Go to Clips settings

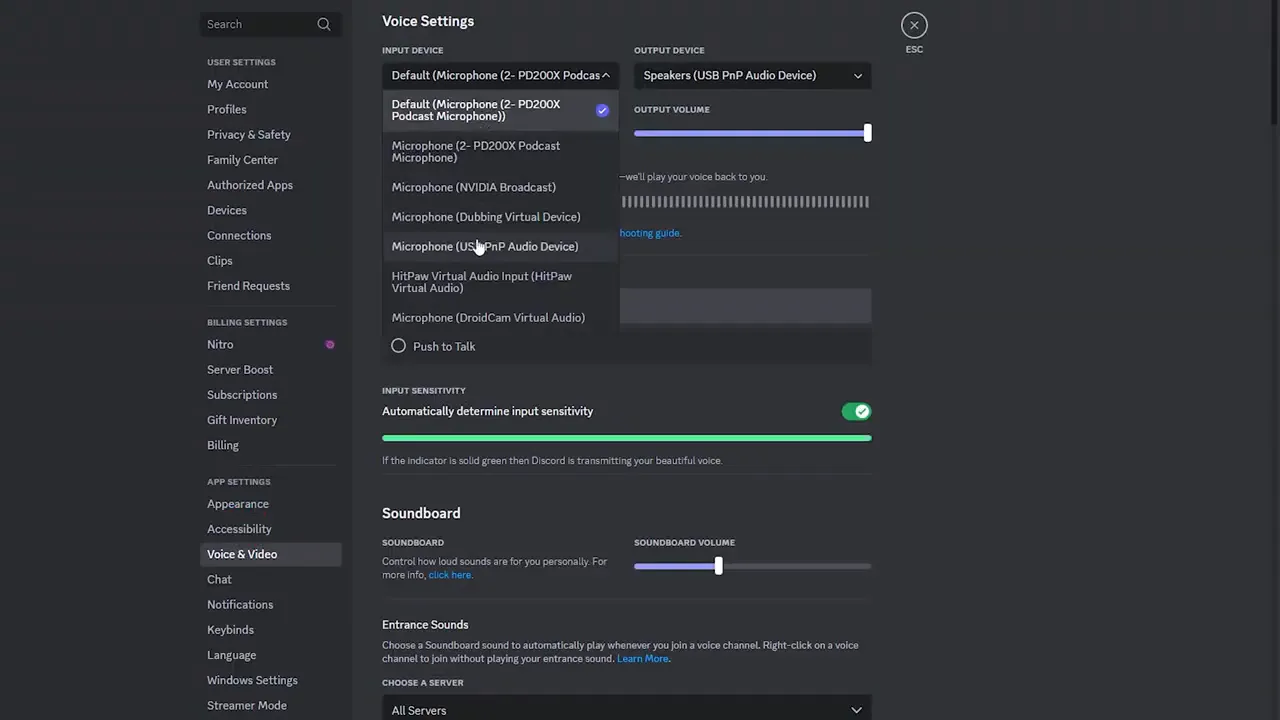point(270,260)
